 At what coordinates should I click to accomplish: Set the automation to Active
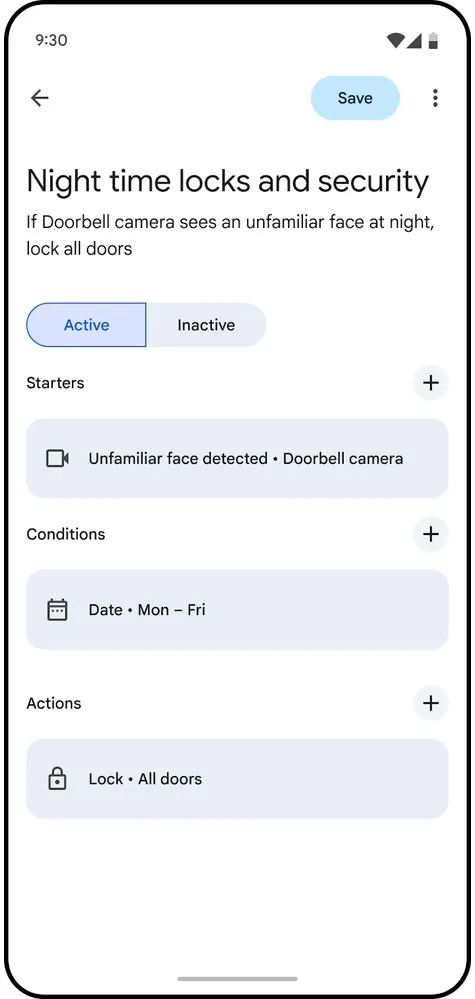87,325
